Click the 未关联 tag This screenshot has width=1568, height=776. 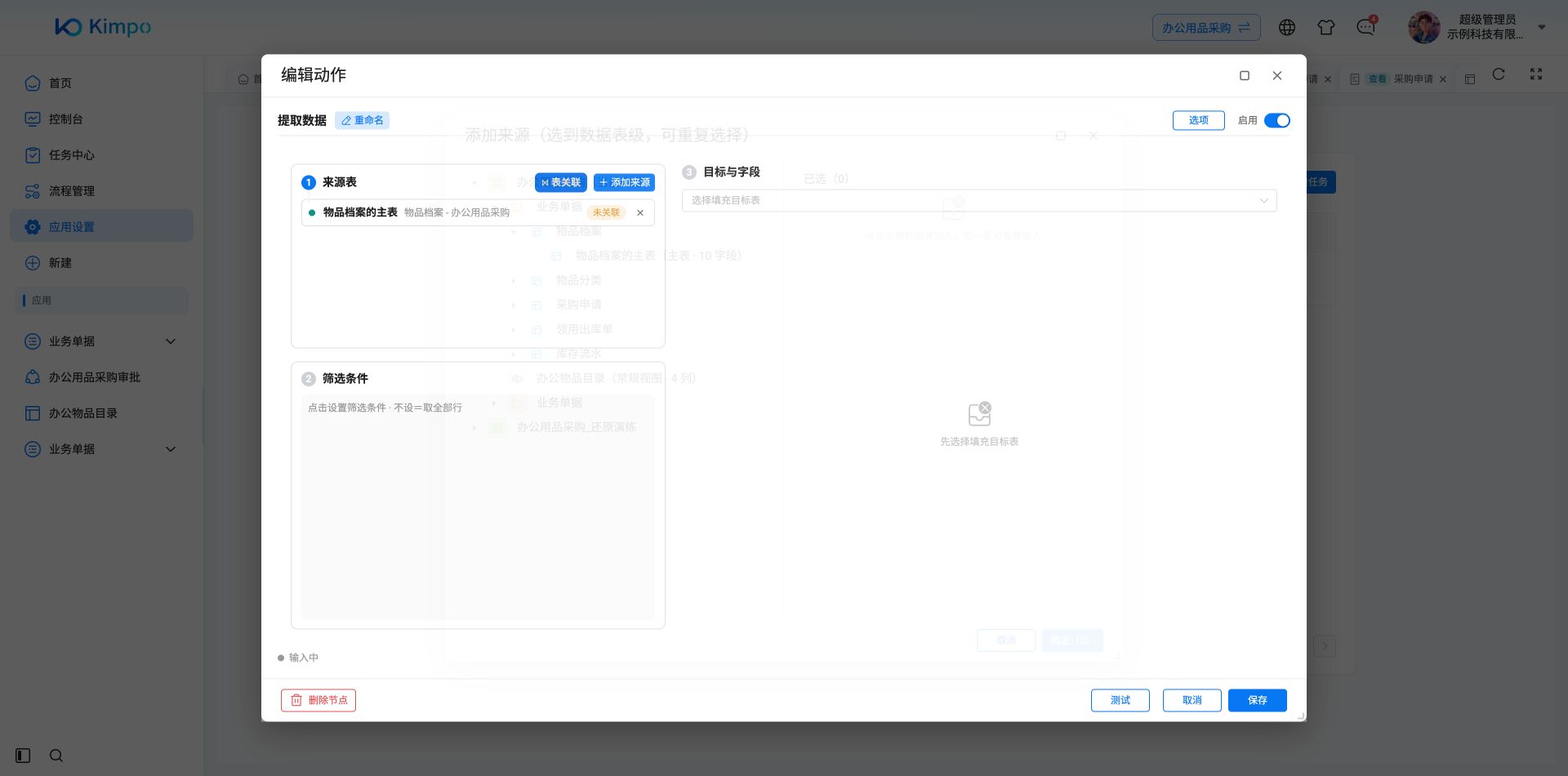[606, 212]
